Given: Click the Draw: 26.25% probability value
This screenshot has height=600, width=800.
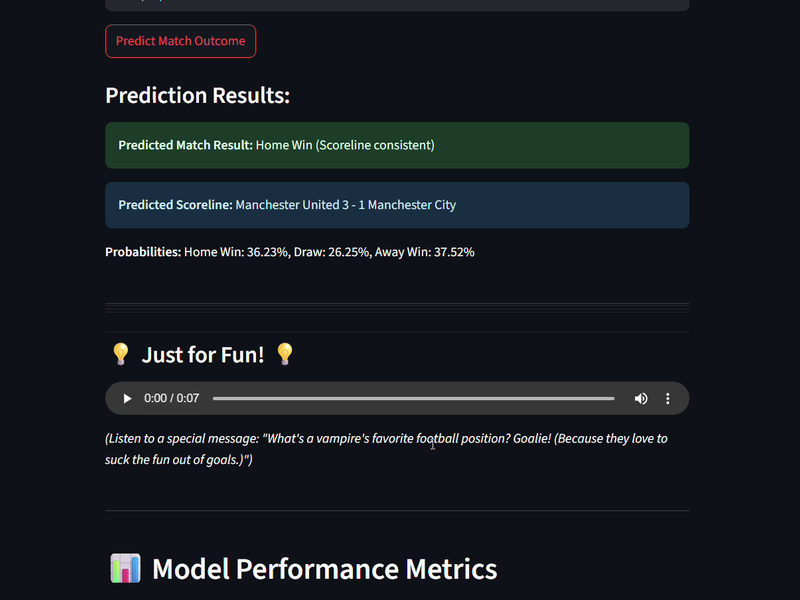Looking at the screenshot, I should click(x=332, y=252).
